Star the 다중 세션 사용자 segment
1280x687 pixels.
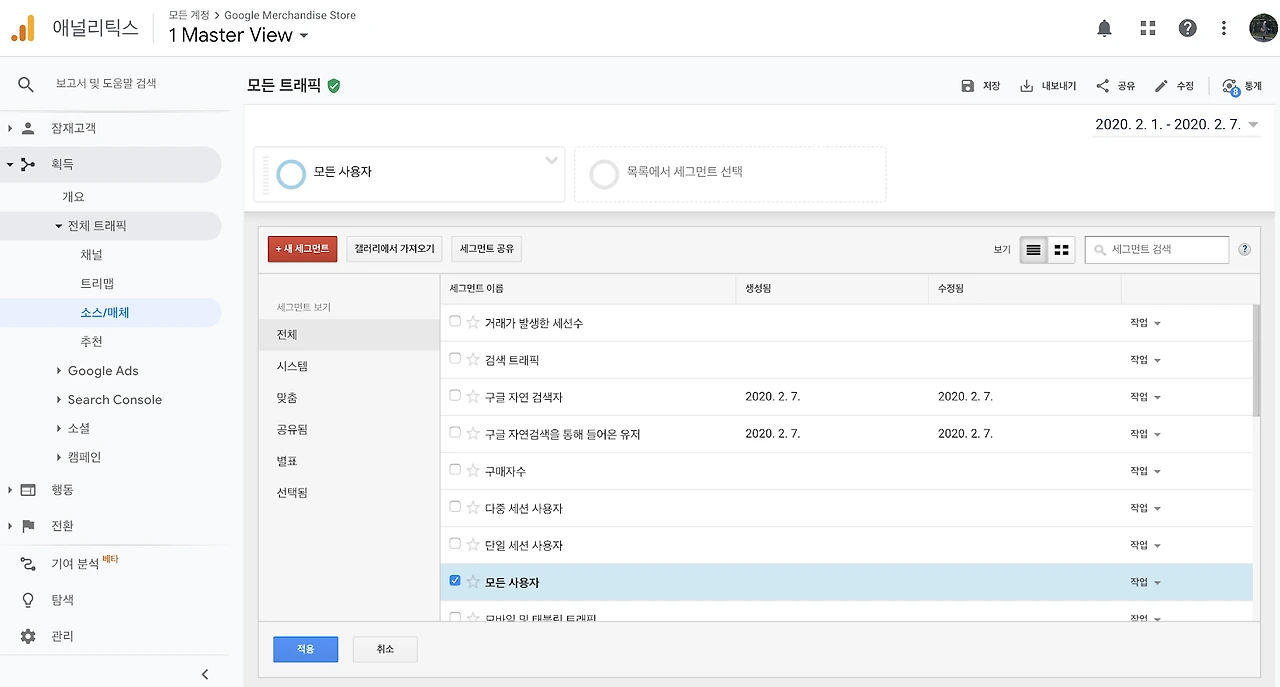point(473,508)
